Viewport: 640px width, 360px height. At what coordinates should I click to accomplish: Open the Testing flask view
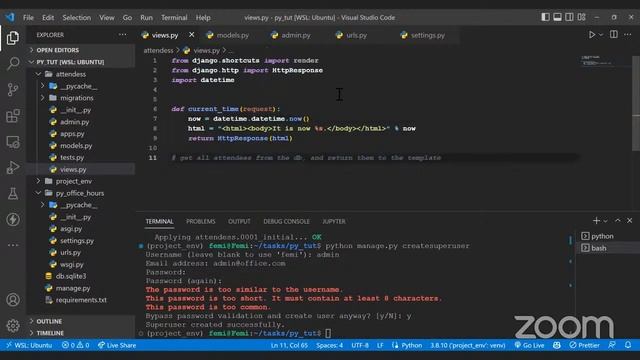(13, 193)
